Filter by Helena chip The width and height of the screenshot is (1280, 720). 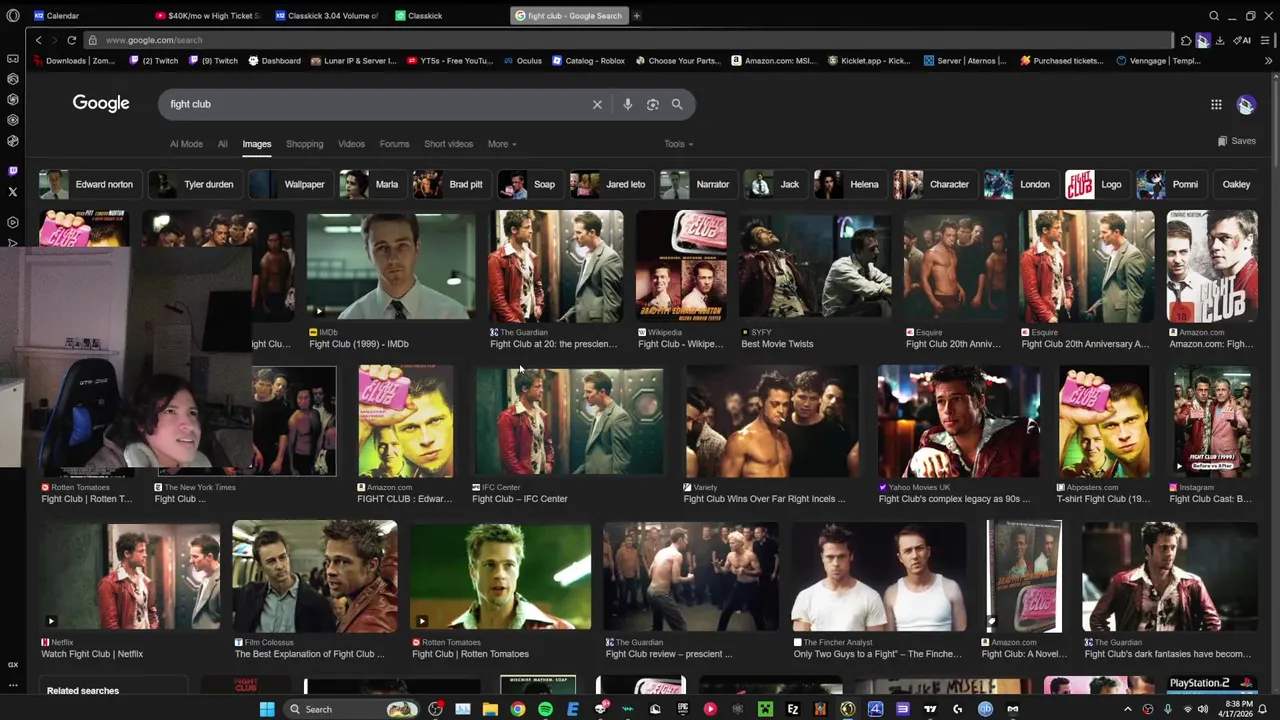pyautogui.click(x=848, y=184)
